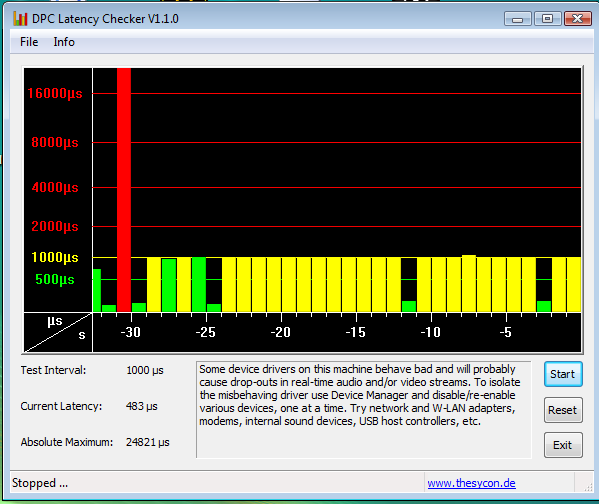
Task: Open the www.thesycon.de link
Action: [x=471, y=483]
